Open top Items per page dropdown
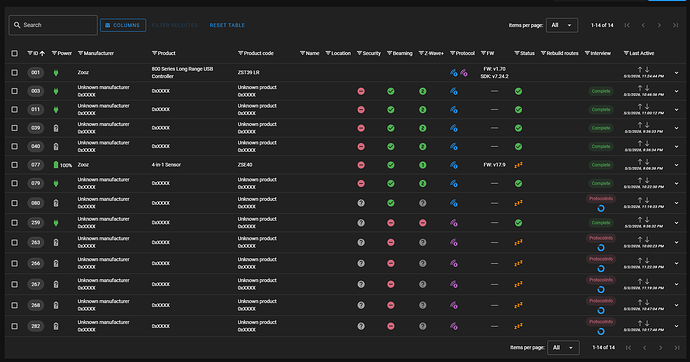This screenshot has height=362, width=690. click(x=562, y=25)
